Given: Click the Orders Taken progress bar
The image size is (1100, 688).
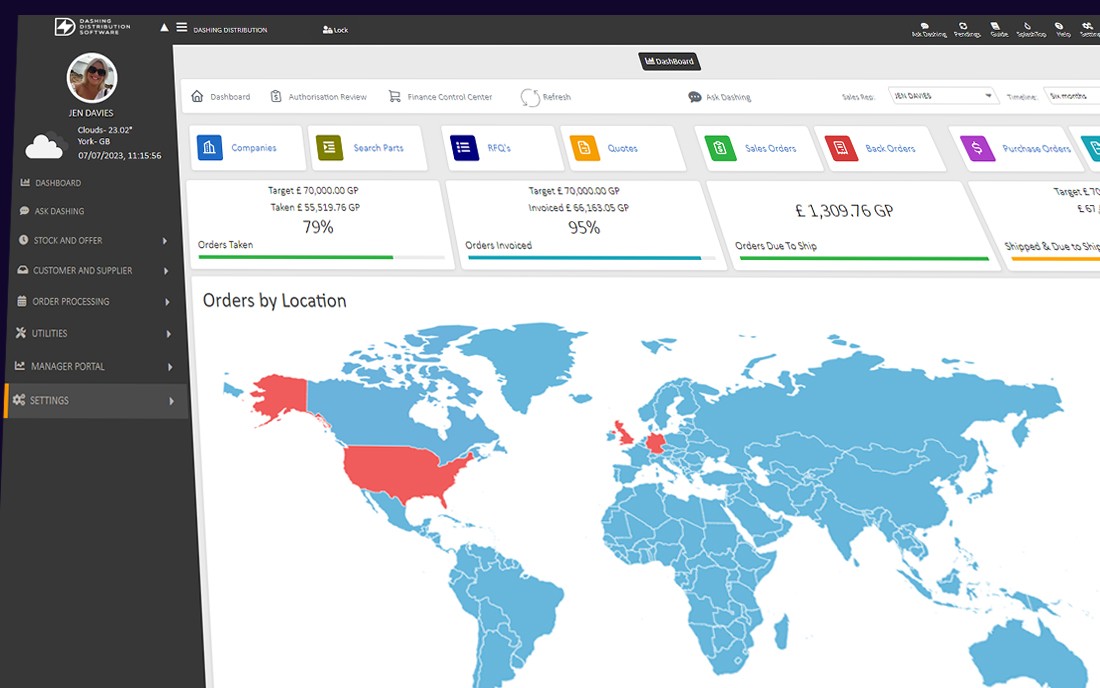Looking at the screenshot, I should coord(321,257).
